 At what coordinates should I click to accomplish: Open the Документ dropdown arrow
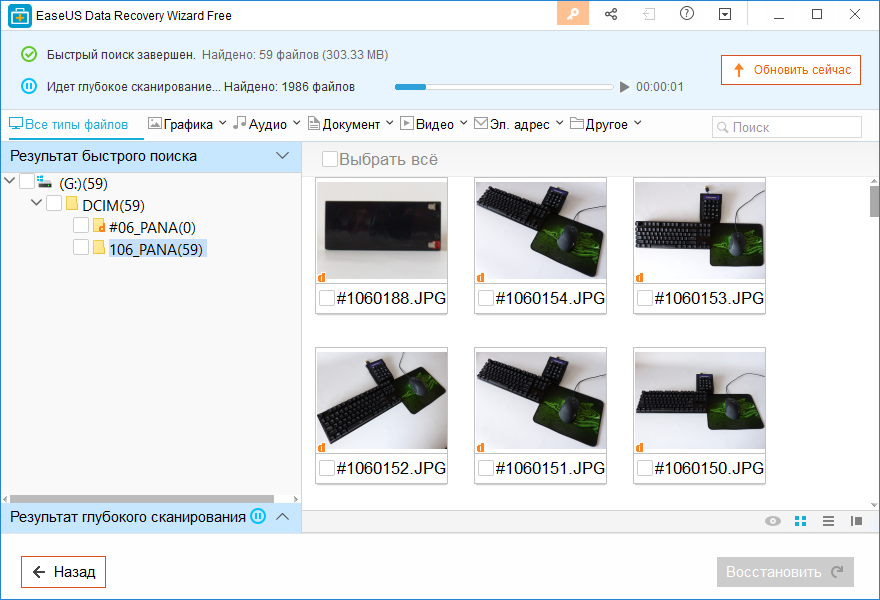coord(389,122)
